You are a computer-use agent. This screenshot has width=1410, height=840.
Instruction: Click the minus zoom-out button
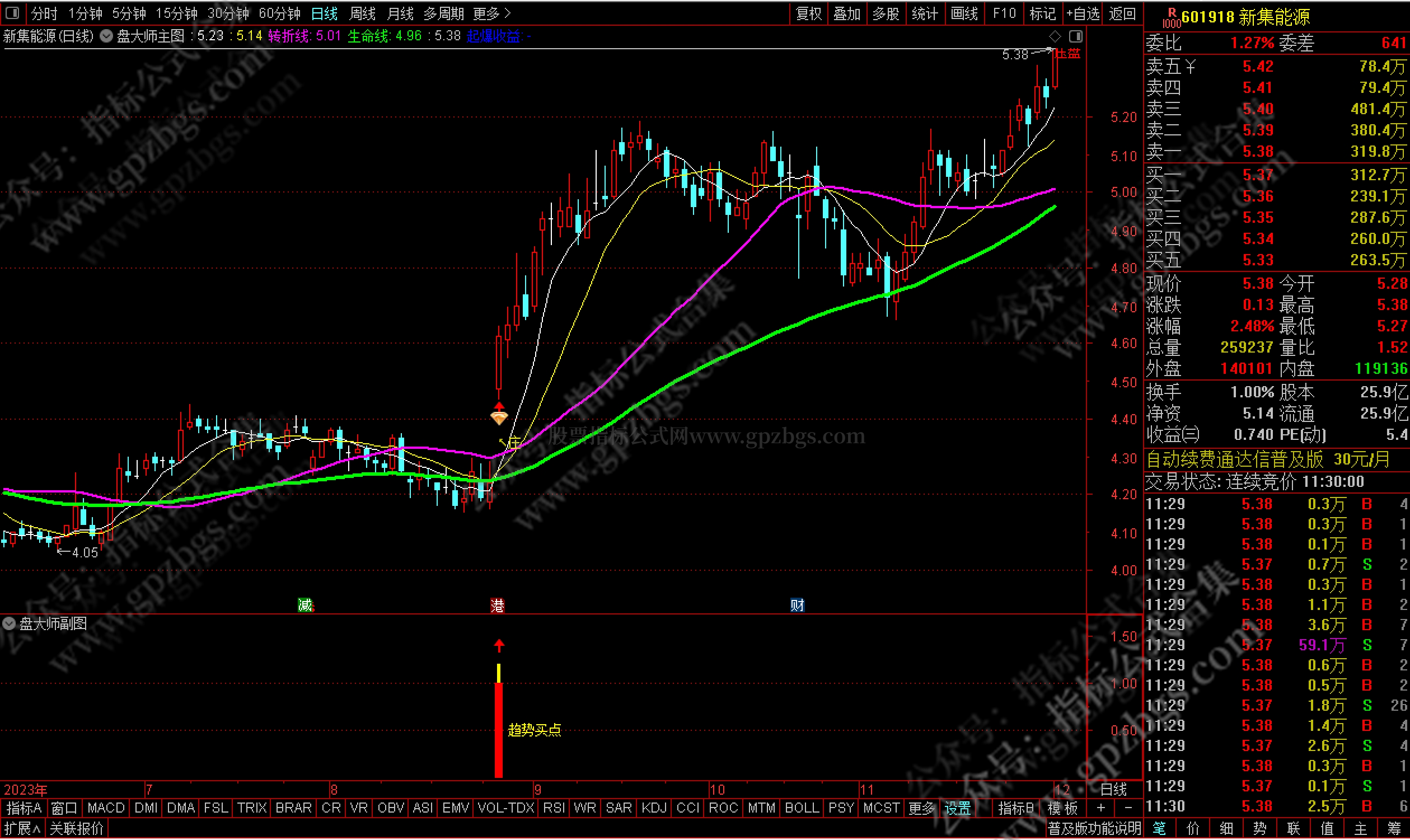coord(1127,808)
